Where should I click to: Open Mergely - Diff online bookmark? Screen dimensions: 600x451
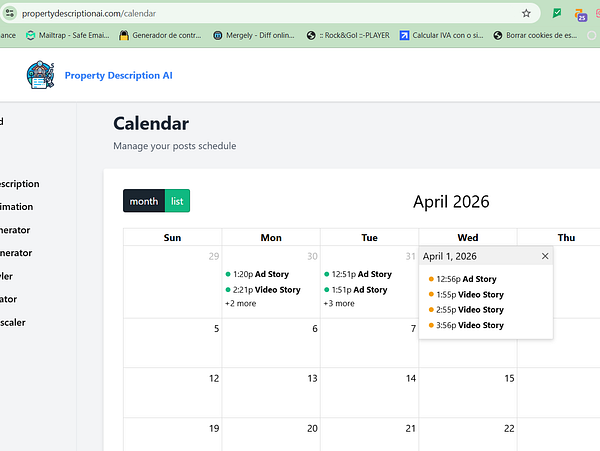point(254,35)
